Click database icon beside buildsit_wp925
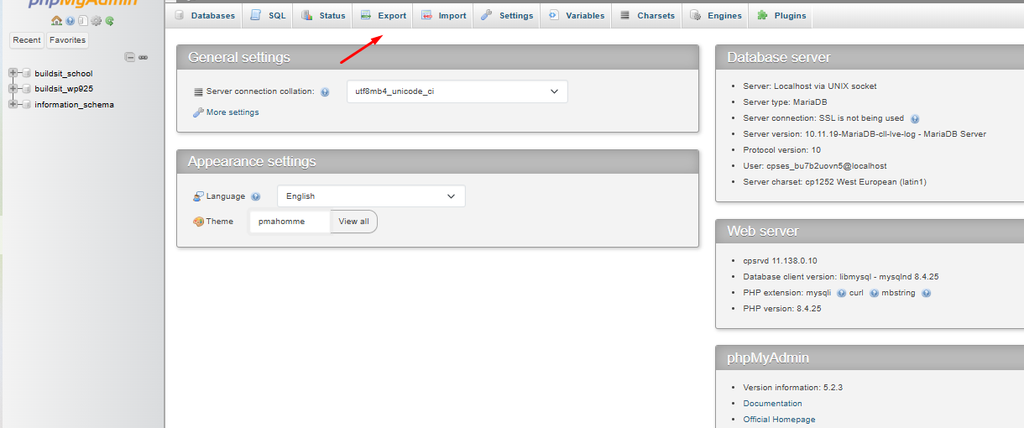 pos(26,89)
